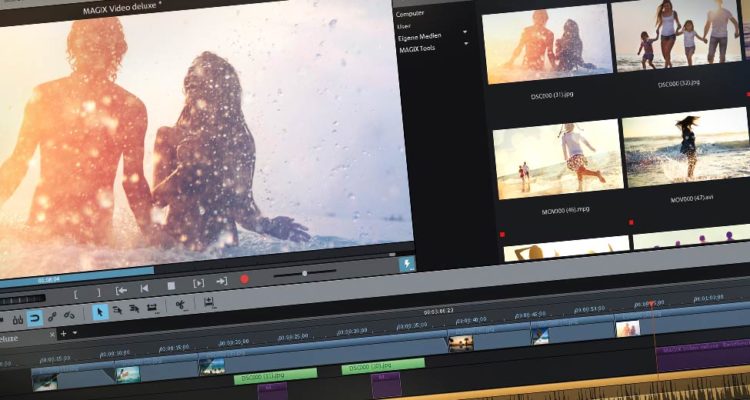Select the MOV000 (46).mpg thumbnail
The height and width of the screenshot is (400, 750).
[x=558, y=159]
